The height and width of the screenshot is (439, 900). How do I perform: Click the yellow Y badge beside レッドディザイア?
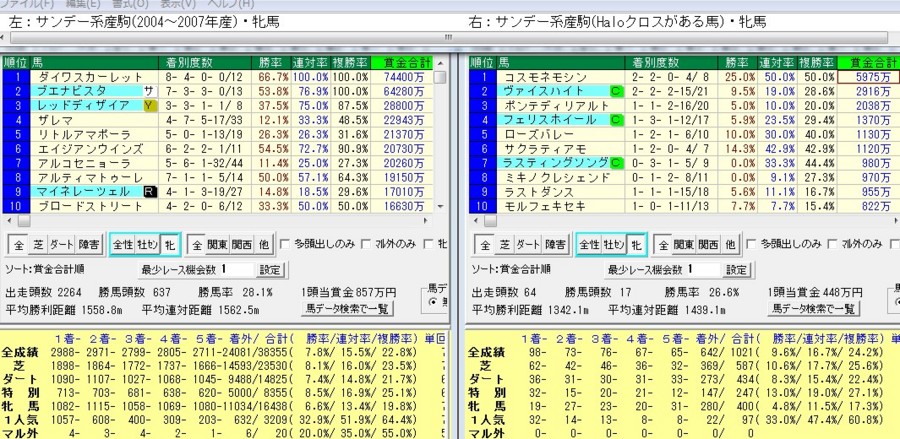[149, 106]
